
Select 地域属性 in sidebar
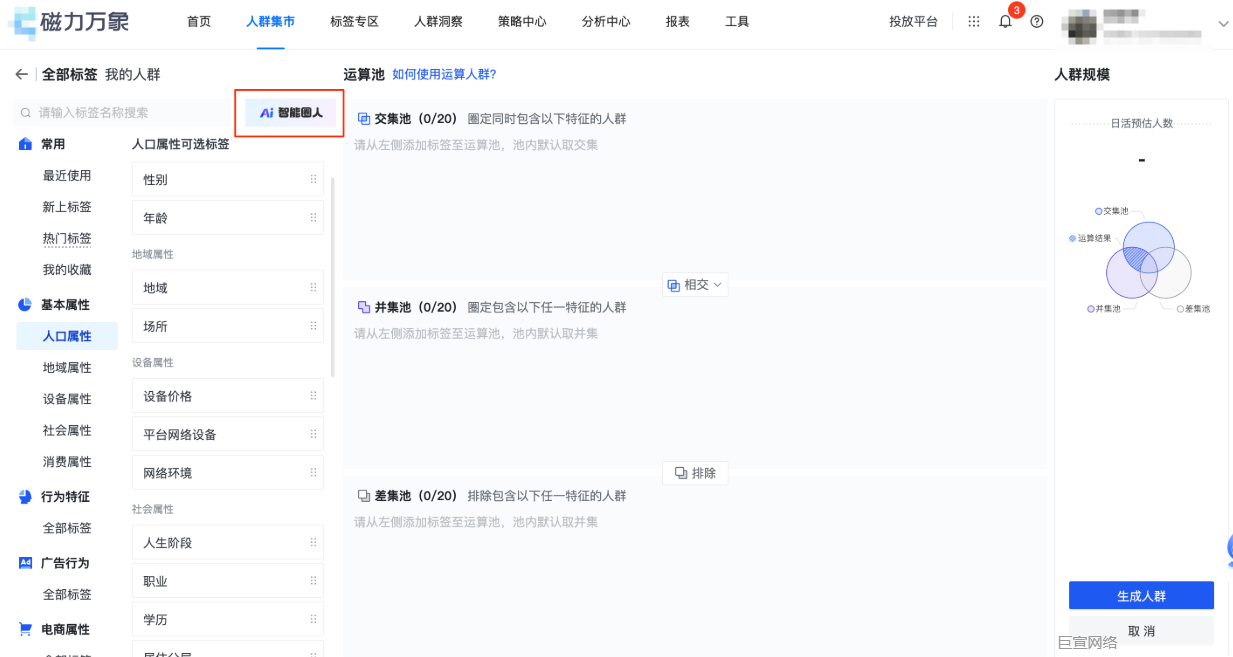67,368
